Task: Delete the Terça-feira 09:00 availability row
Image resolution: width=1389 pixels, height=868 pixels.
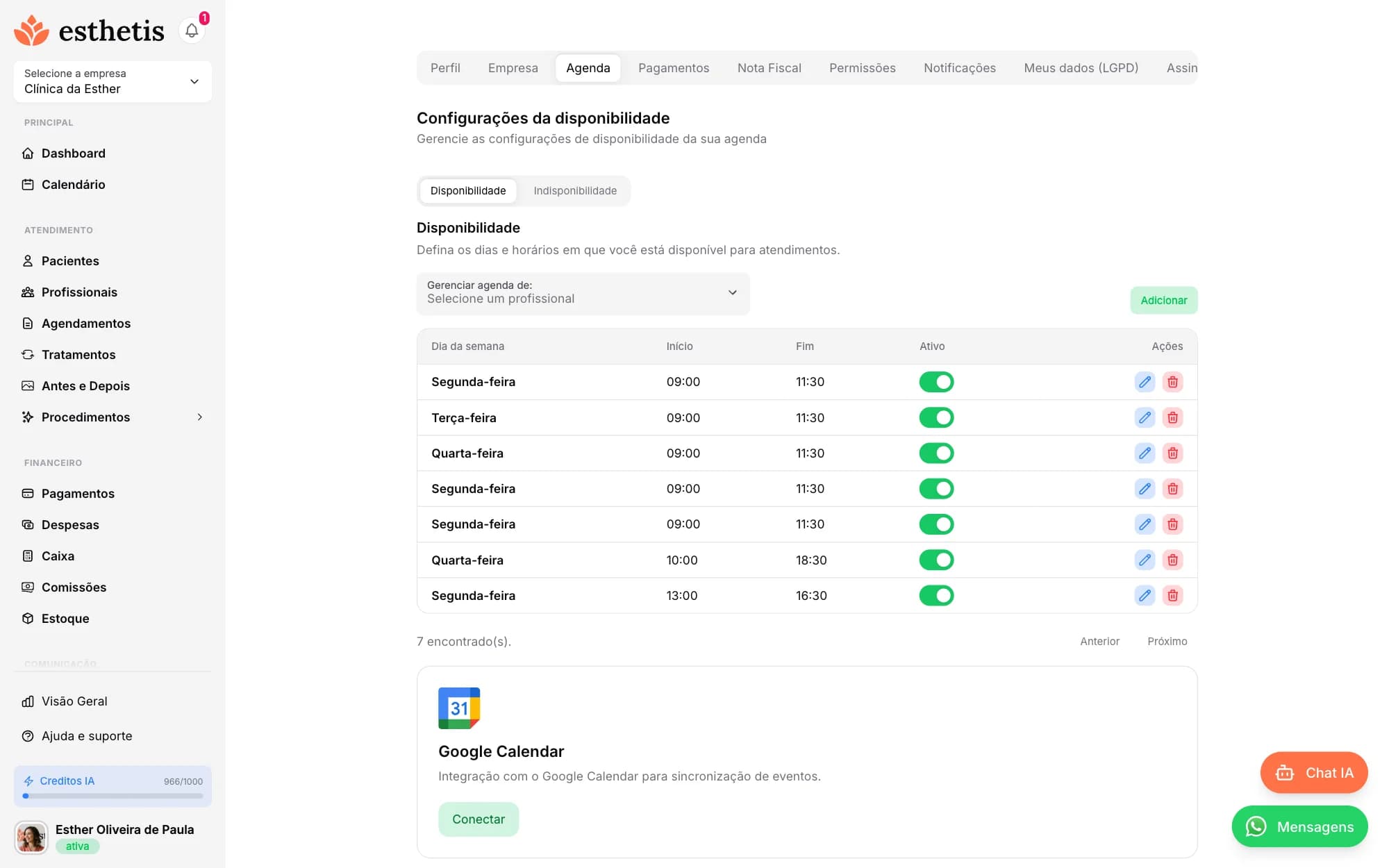Action: (x=1172, y=417)
